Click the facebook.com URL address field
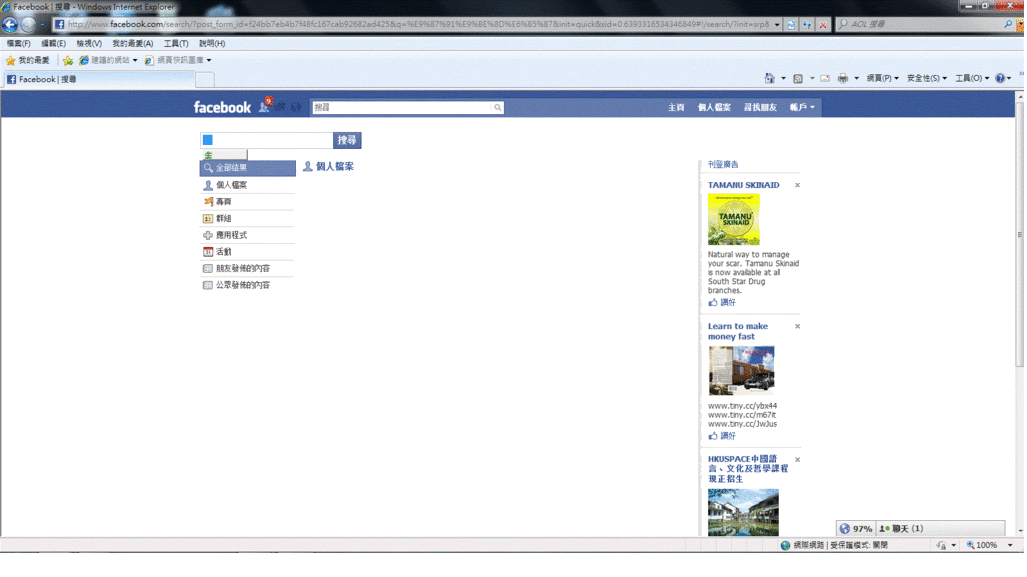Viewport: 1027px width, 577px height. 418,24
